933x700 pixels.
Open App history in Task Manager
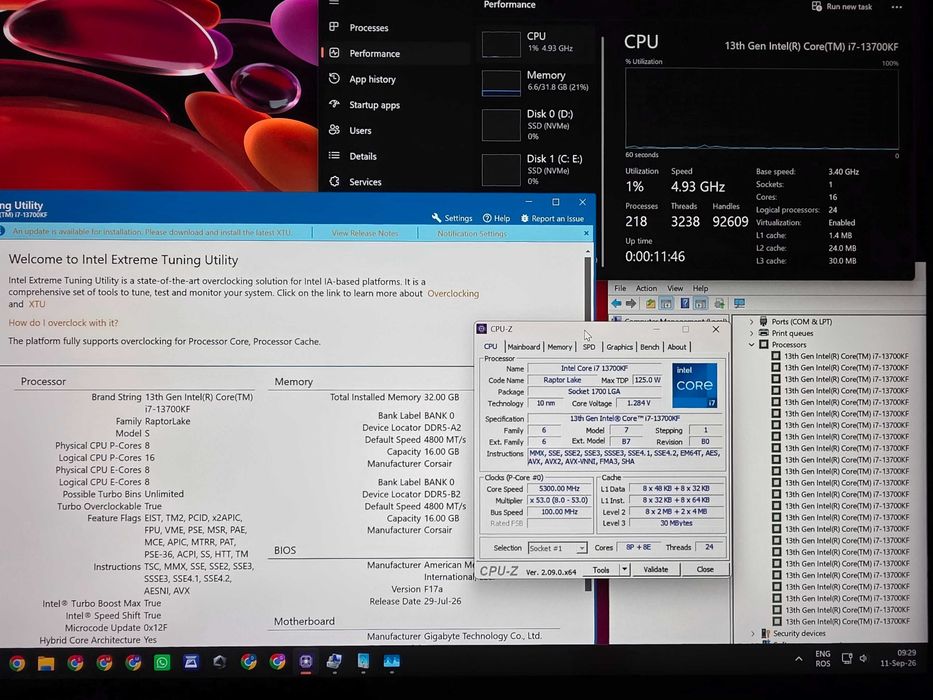tap(371, 79)
